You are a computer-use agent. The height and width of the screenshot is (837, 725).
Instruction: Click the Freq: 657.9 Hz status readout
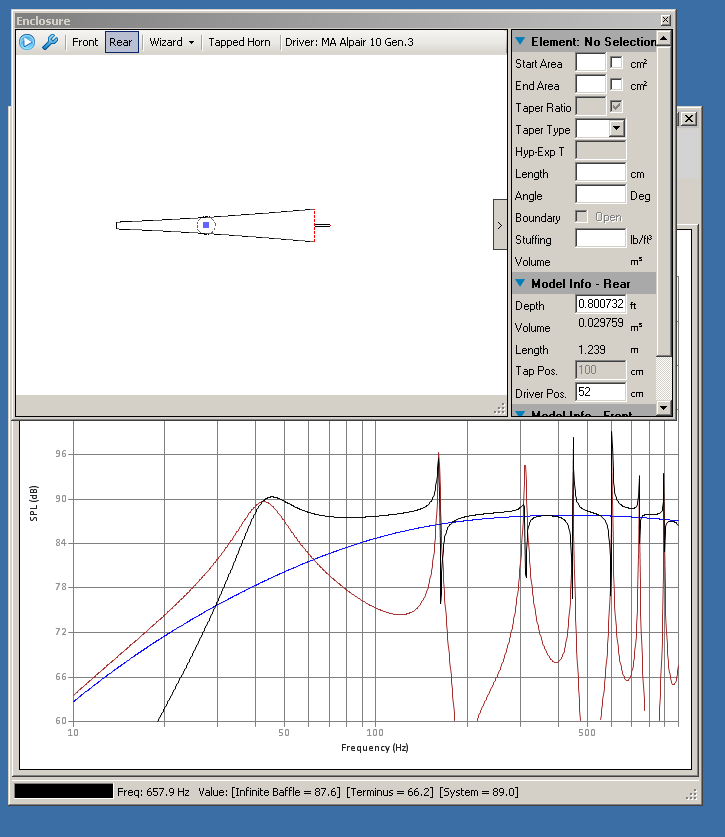[154, 792]
